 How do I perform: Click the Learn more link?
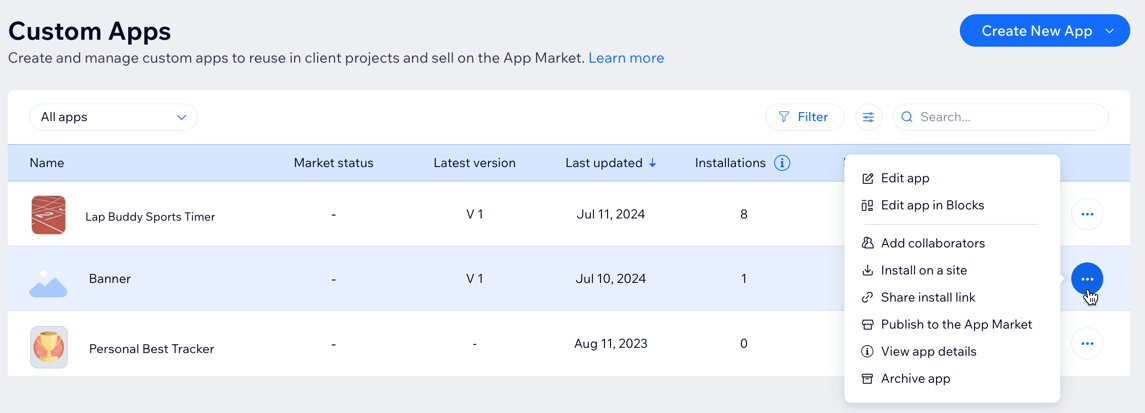pyautogui.click(x=626, y=58)
